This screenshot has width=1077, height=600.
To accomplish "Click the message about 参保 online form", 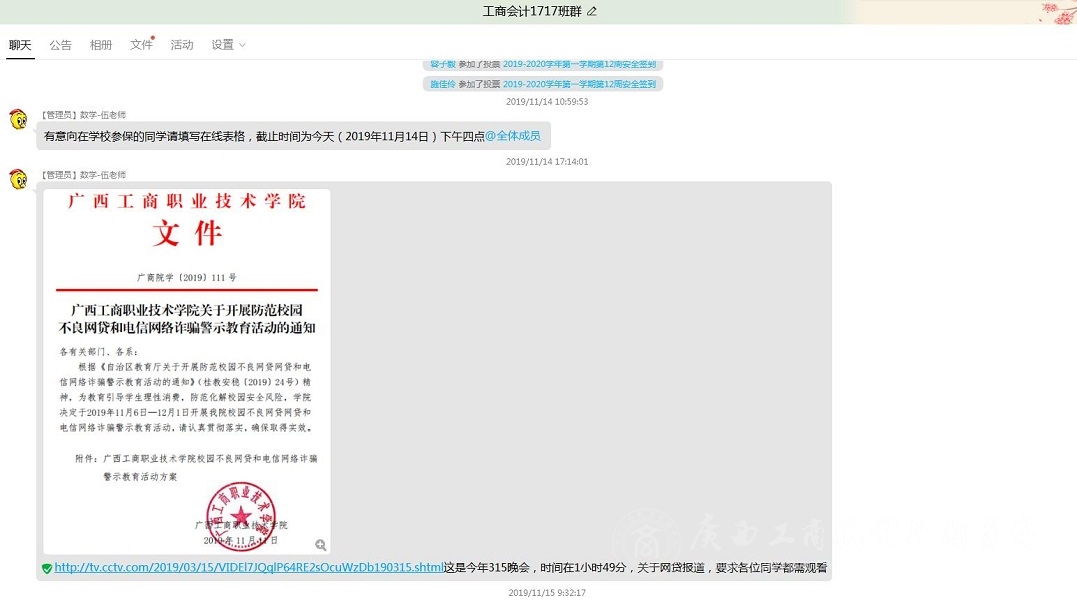I will click(x=293, y=136).
